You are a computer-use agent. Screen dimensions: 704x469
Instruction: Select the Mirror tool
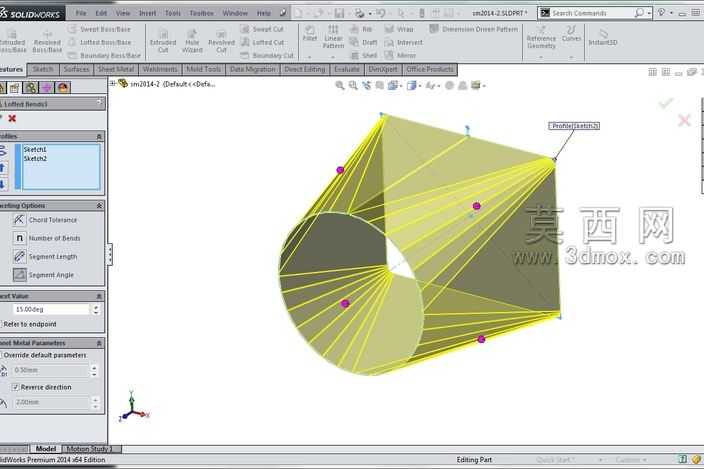point(400,56)
